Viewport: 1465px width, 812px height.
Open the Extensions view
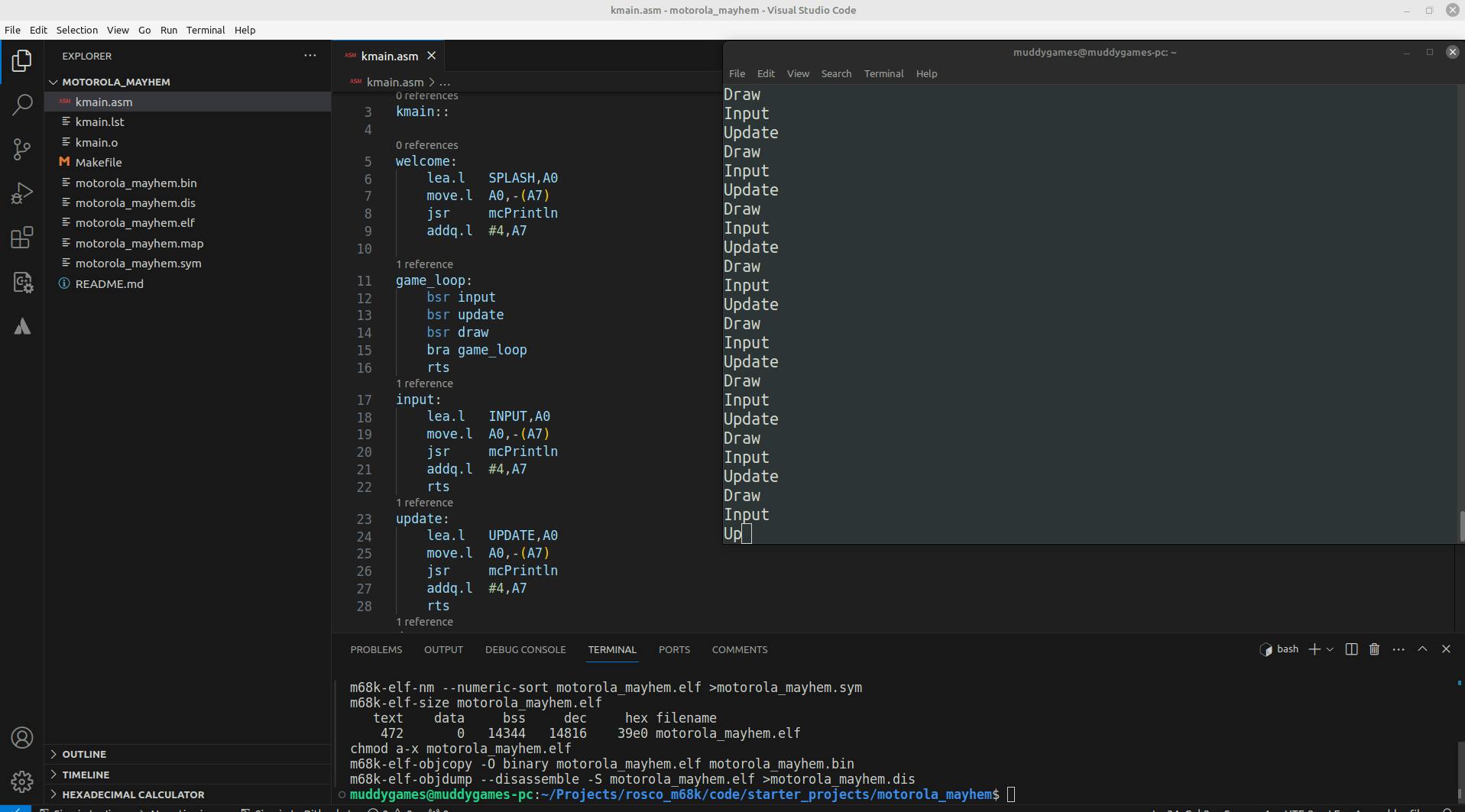tap(22, 238)
